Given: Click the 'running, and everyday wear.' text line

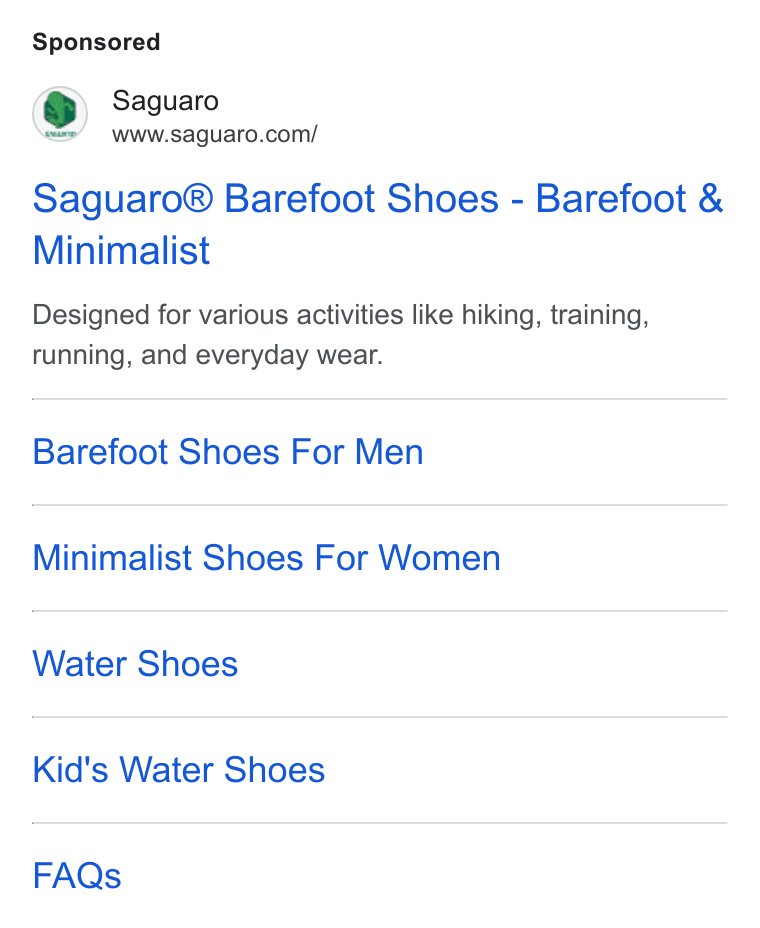Looking at the screenshot, I should pyautogui.click(x=208, y=355).
